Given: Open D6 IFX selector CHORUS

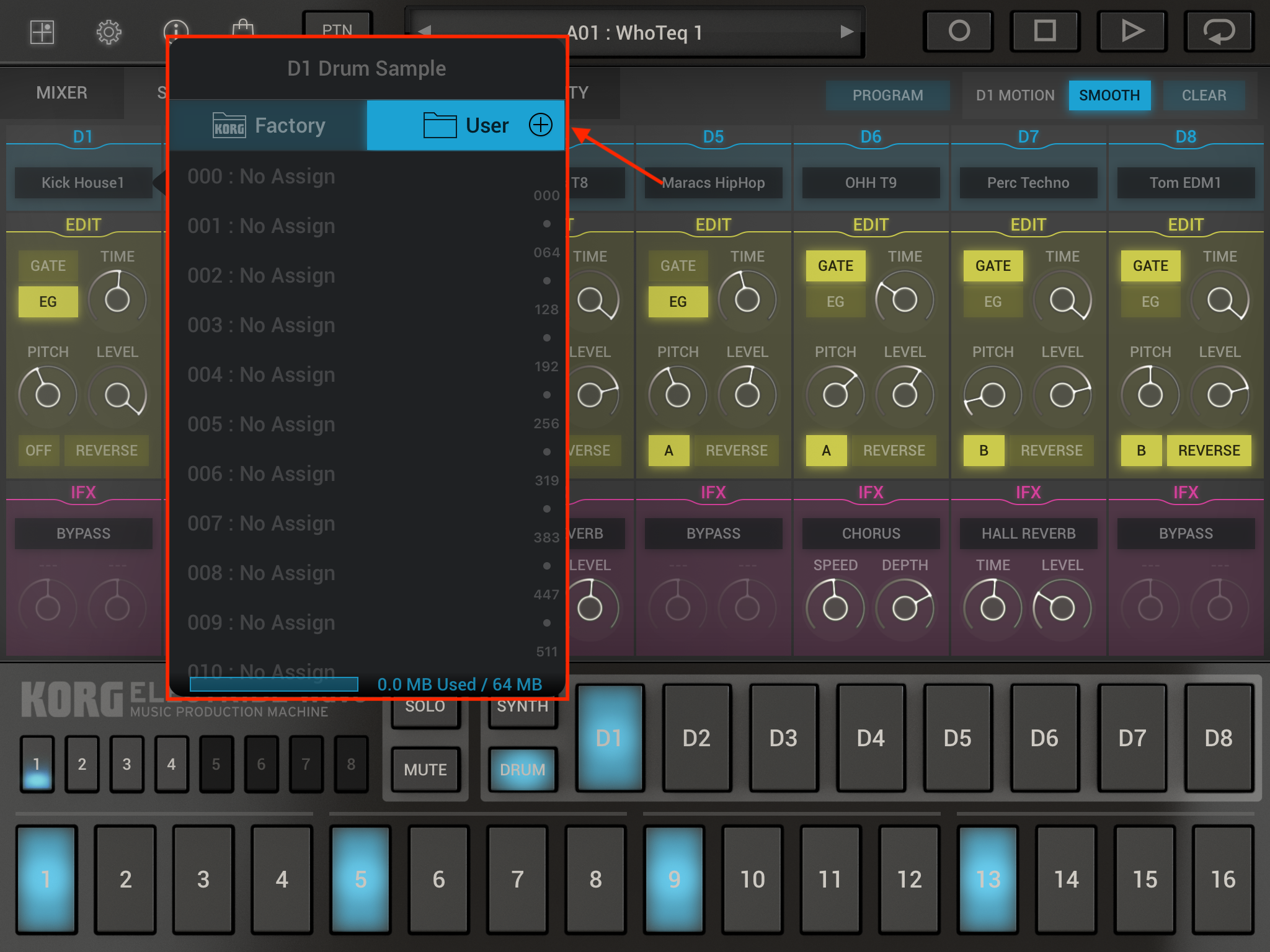Looking at the screenshot, I should [x=871, y=534].
